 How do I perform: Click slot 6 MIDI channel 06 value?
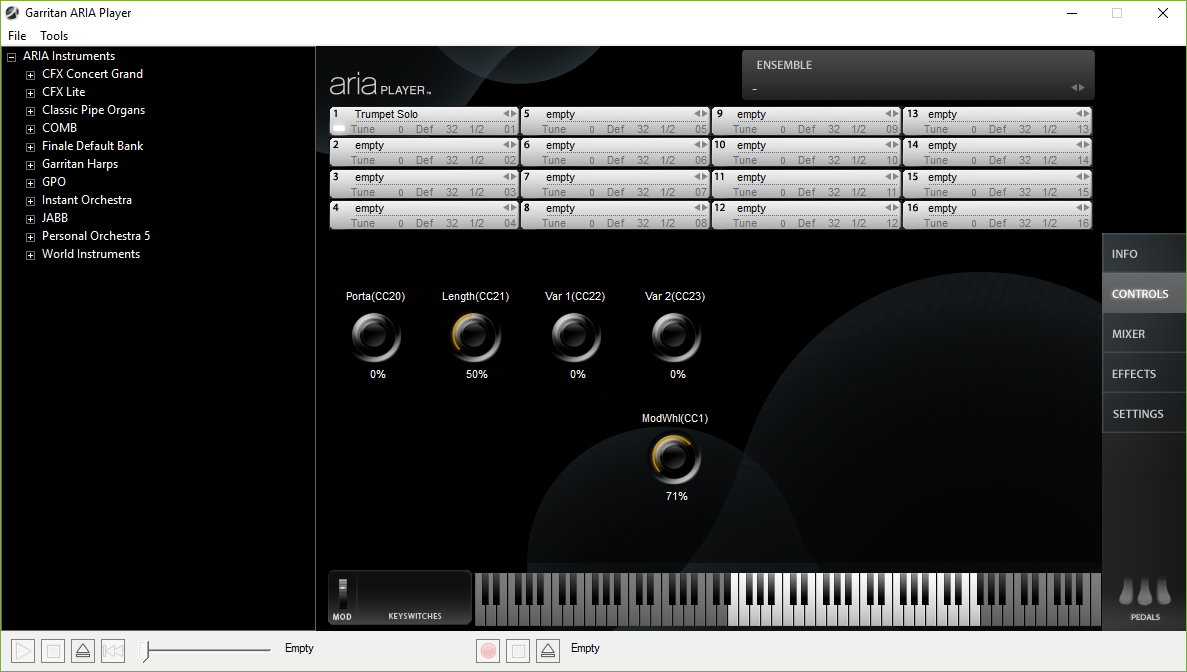[701, 160]
